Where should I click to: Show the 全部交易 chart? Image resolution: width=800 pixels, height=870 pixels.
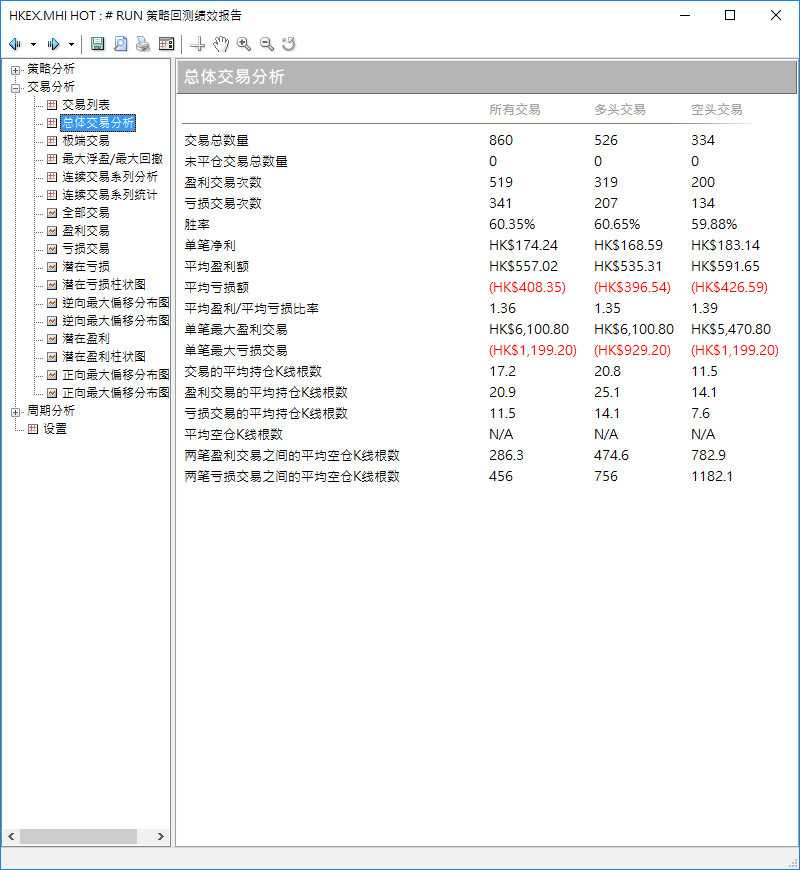click(x=86, y=213)
